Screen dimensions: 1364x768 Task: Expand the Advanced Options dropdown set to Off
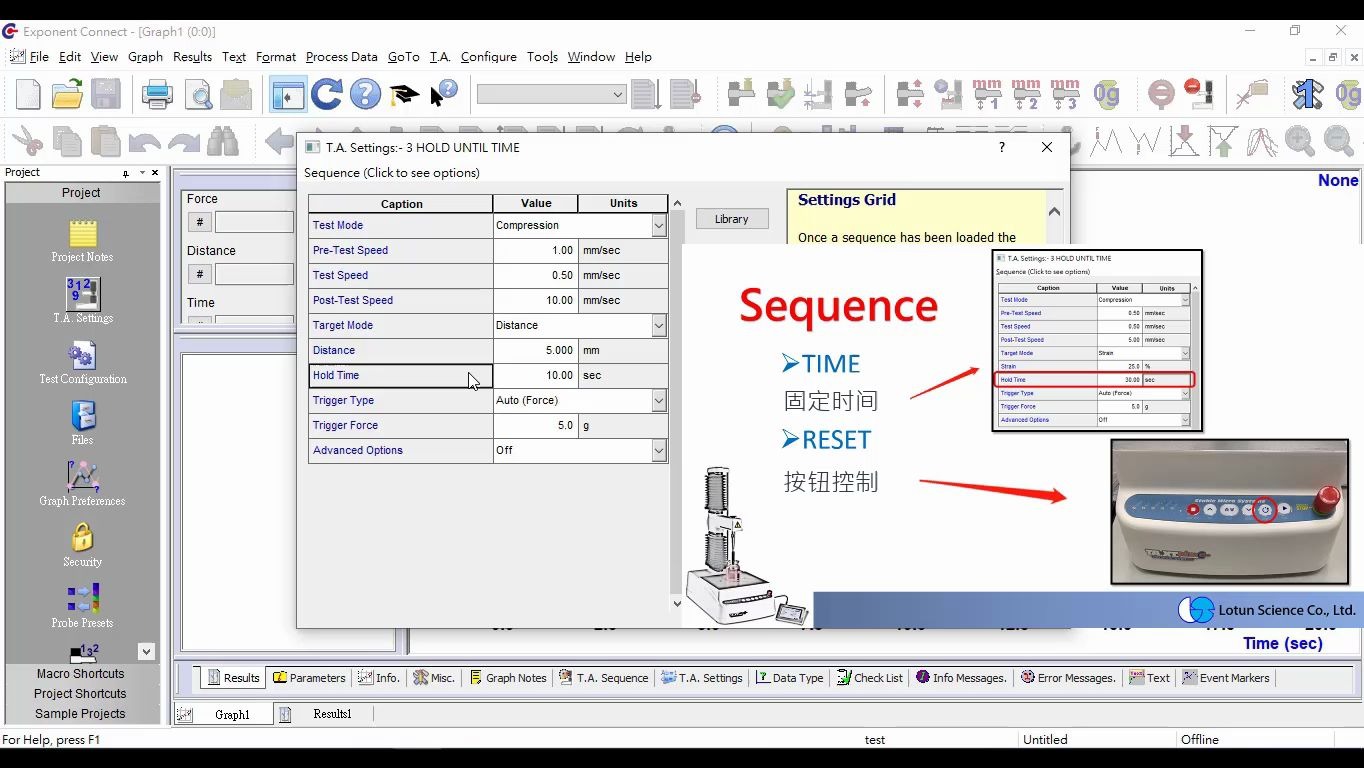pos(661,450)
